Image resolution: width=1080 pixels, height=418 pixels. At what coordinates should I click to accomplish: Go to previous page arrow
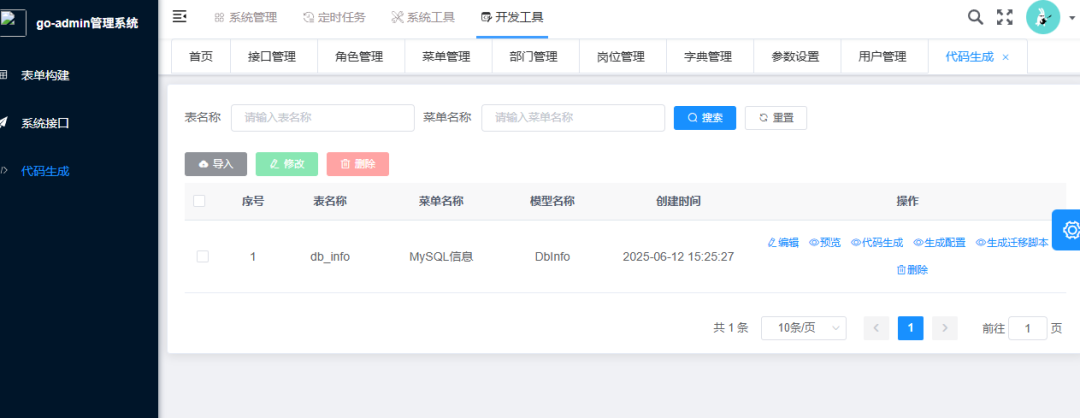[876, 328]
